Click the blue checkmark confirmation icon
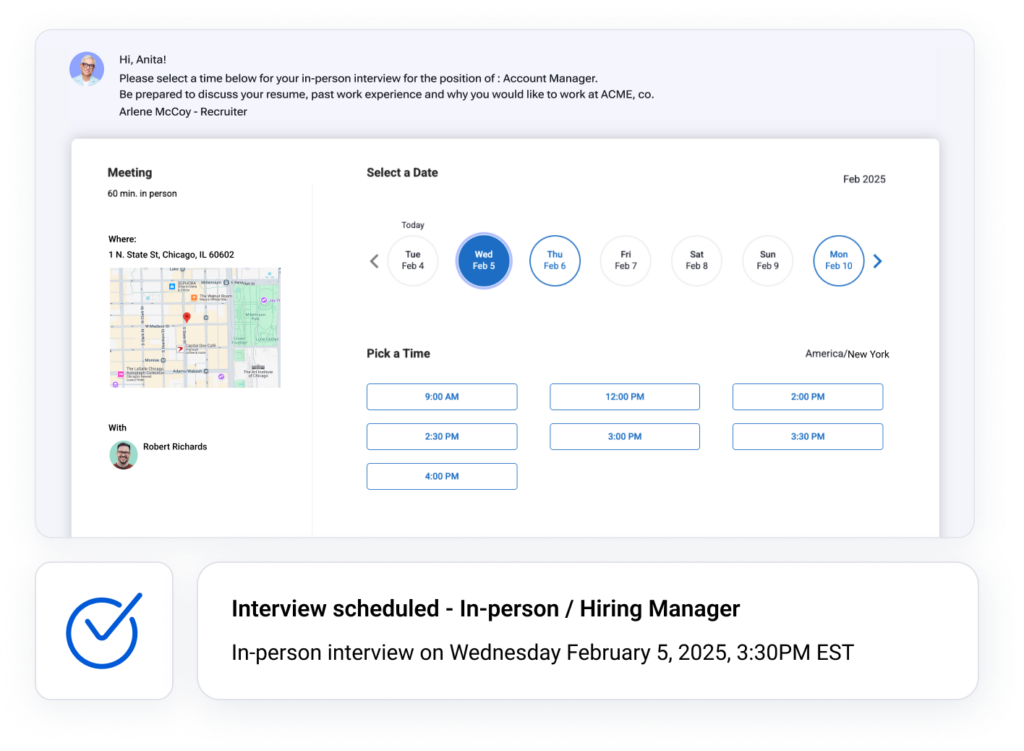 point(104,630)
